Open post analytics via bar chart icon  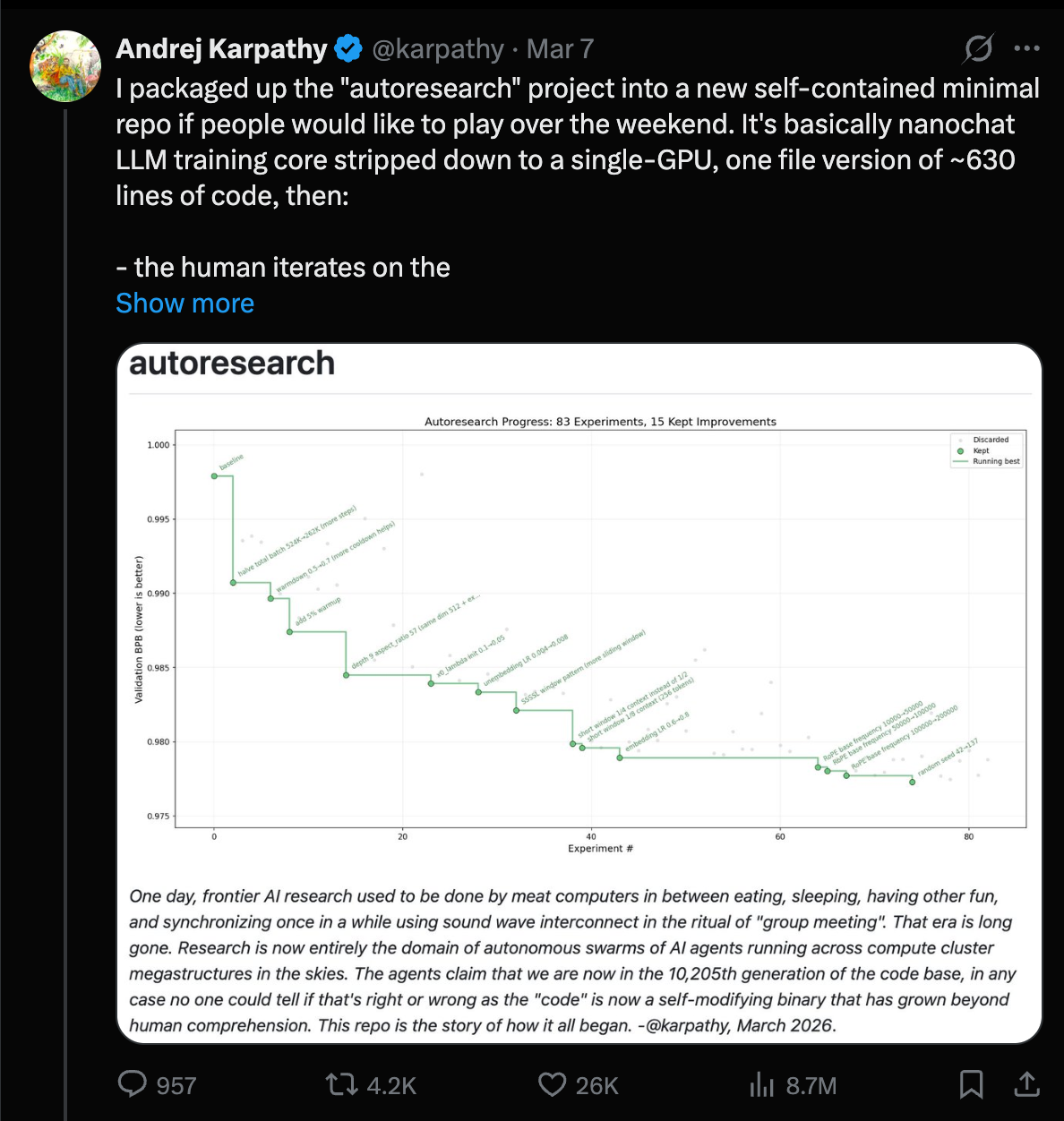[x=763, y=1084]
